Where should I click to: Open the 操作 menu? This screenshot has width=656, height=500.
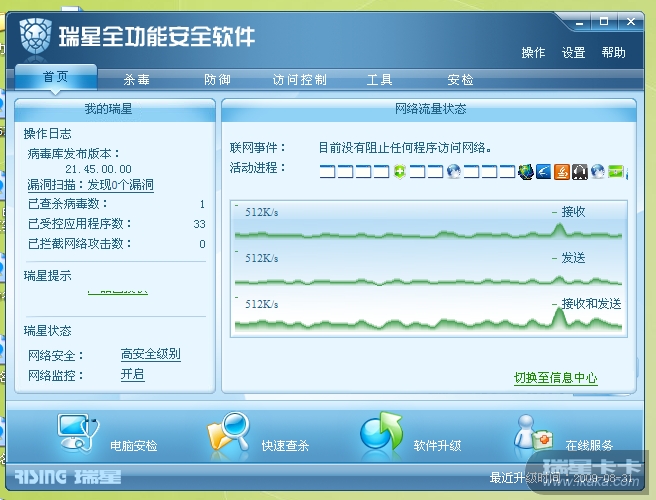pyautogui.click(x=533, y=53)
